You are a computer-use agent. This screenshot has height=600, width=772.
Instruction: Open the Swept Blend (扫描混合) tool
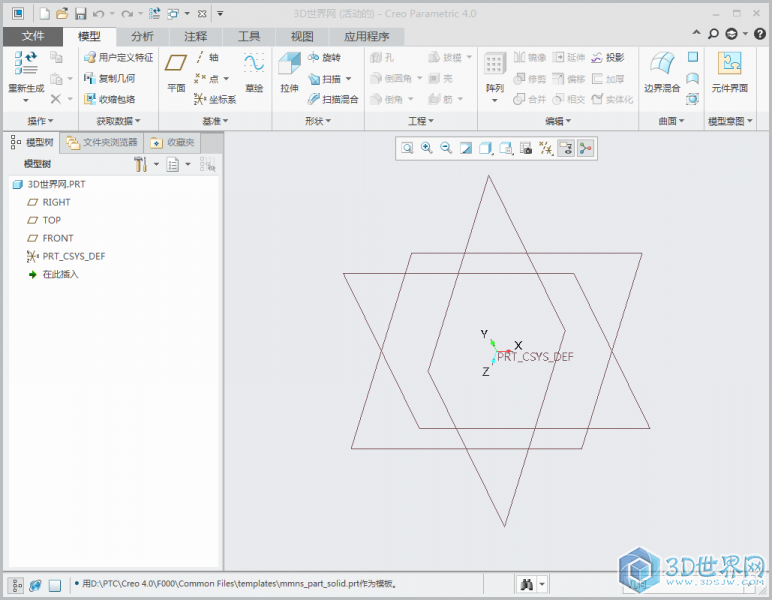(333, 99)
